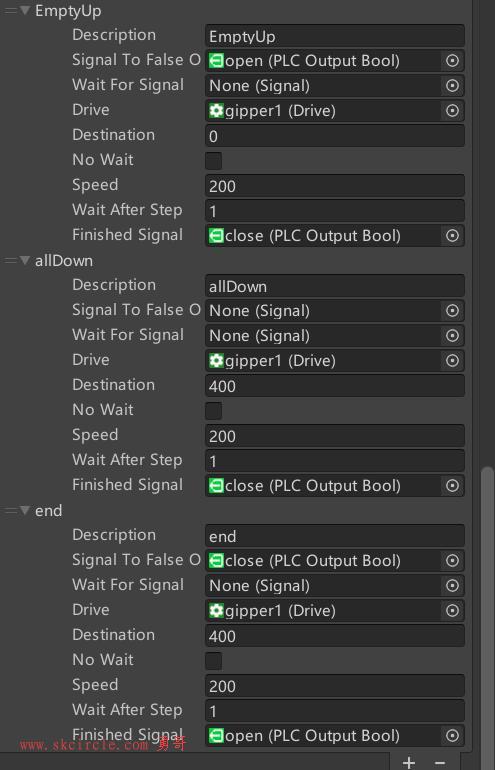
Task: Toggle No Wait checkbox under end step
Action: click(213, 660)
